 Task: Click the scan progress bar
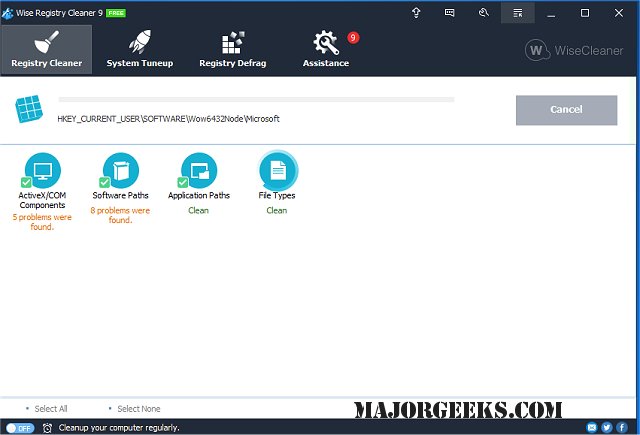pos(256,100)
